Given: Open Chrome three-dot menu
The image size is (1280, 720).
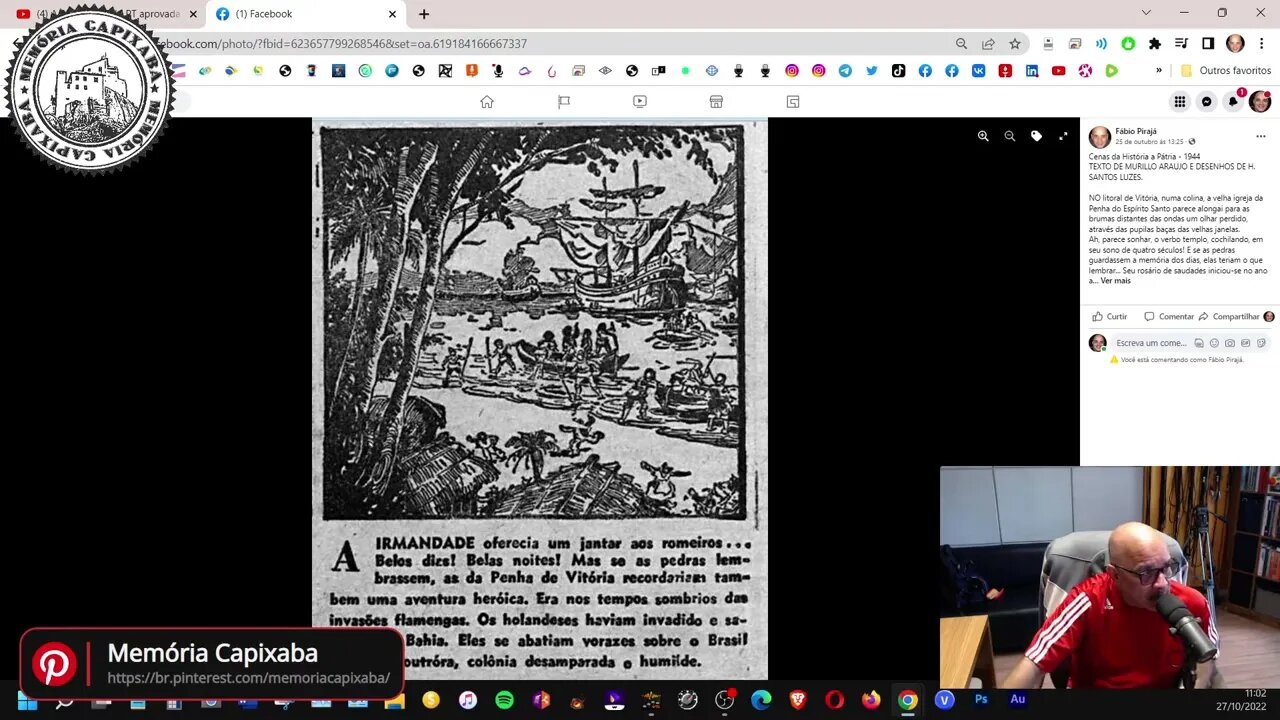Looking at the screenshot, I should click(x=1262, y=44).
